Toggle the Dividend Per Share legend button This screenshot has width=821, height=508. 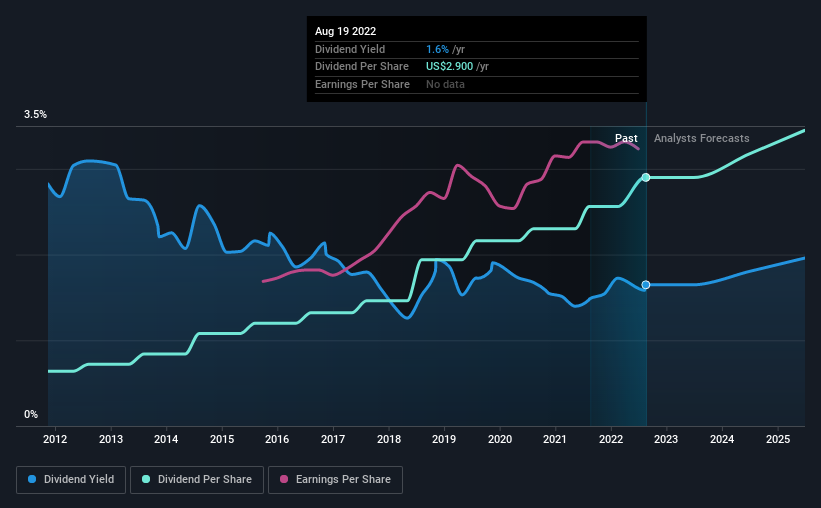197,480
